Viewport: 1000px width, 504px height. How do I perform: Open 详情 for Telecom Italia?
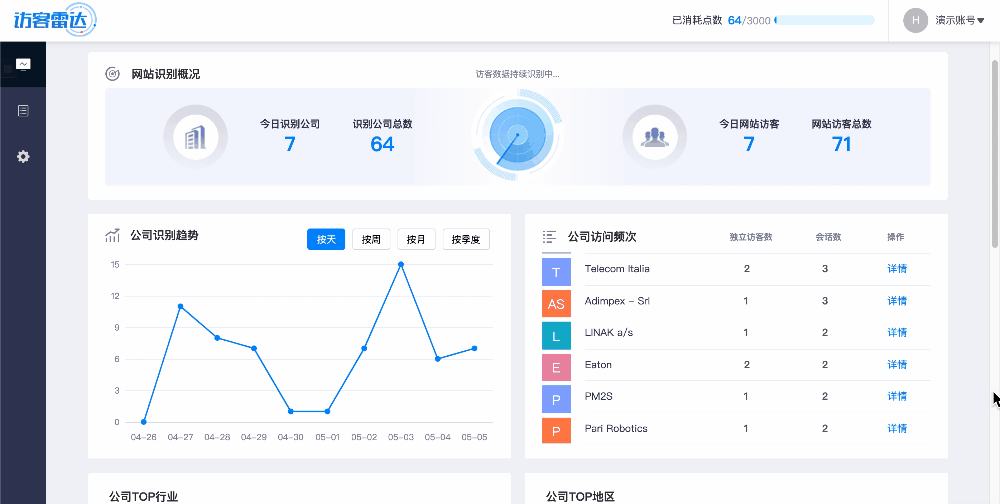point(897,269)
